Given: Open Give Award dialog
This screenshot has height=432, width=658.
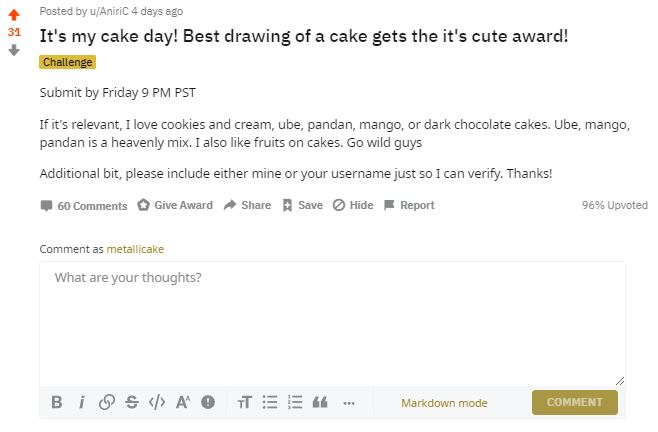Looking at the screenshot, I should (175, 205).
